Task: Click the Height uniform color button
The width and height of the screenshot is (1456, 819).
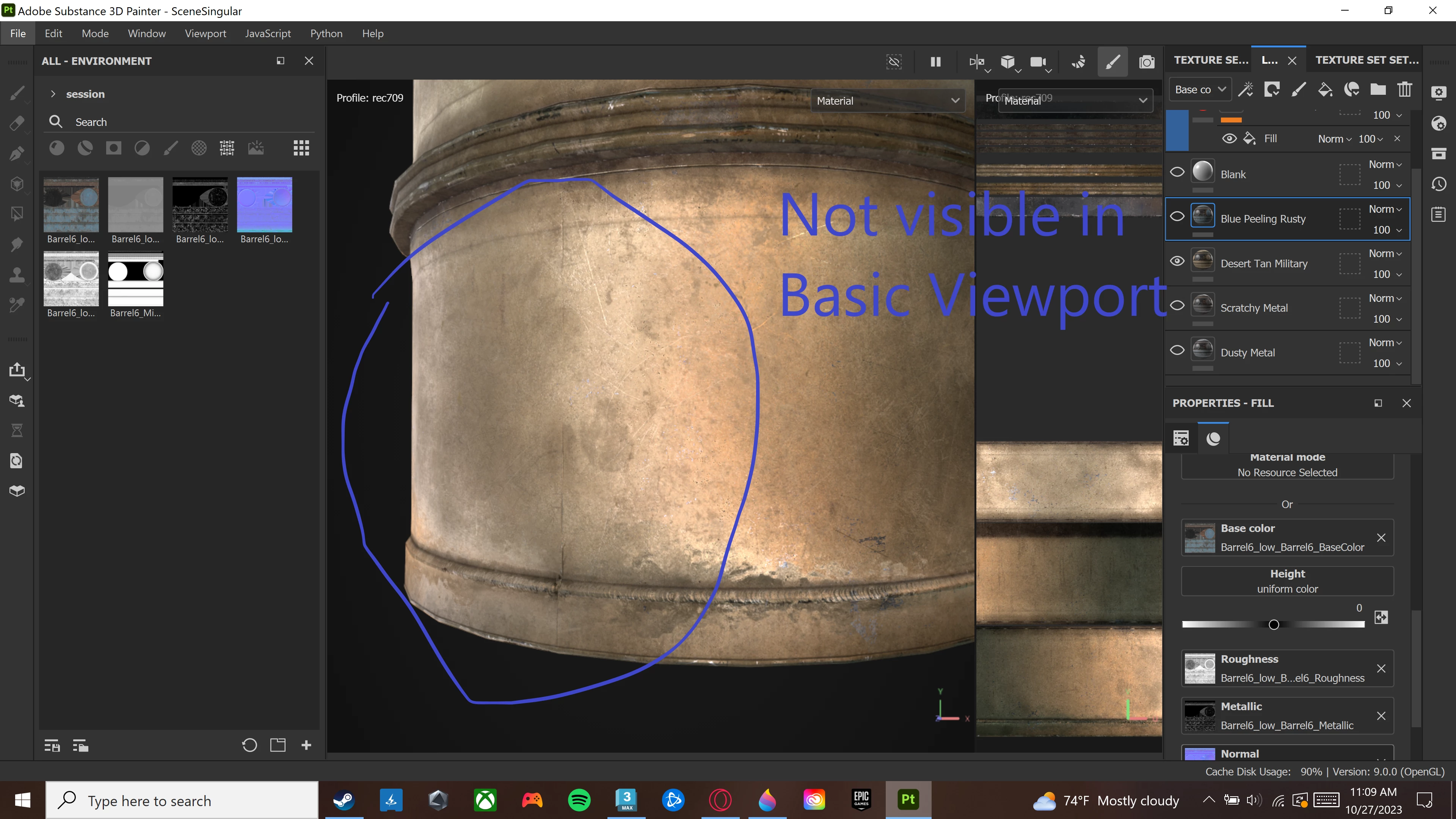Action: pos(1287,581)
